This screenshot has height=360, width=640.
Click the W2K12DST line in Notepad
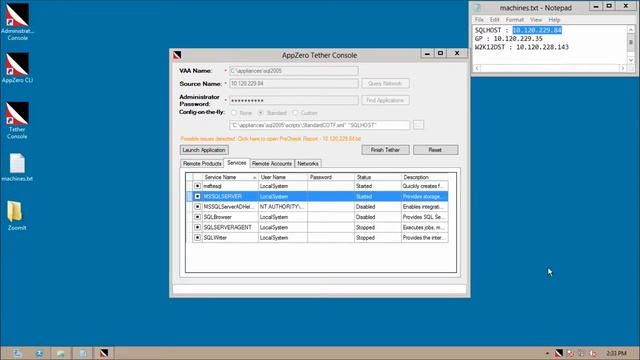[522, 47]
